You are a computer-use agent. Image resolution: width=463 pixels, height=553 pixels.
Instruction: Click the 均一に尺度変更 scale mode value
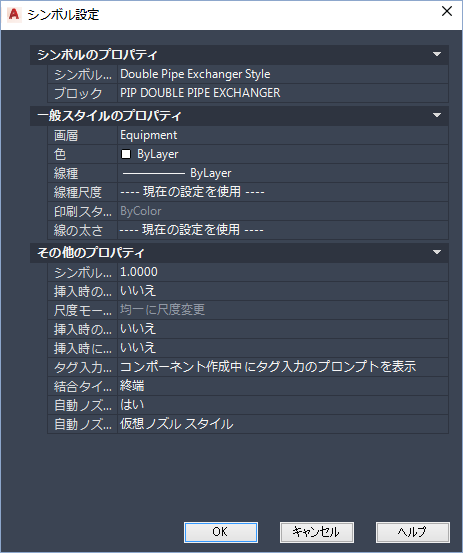(282, 310)
